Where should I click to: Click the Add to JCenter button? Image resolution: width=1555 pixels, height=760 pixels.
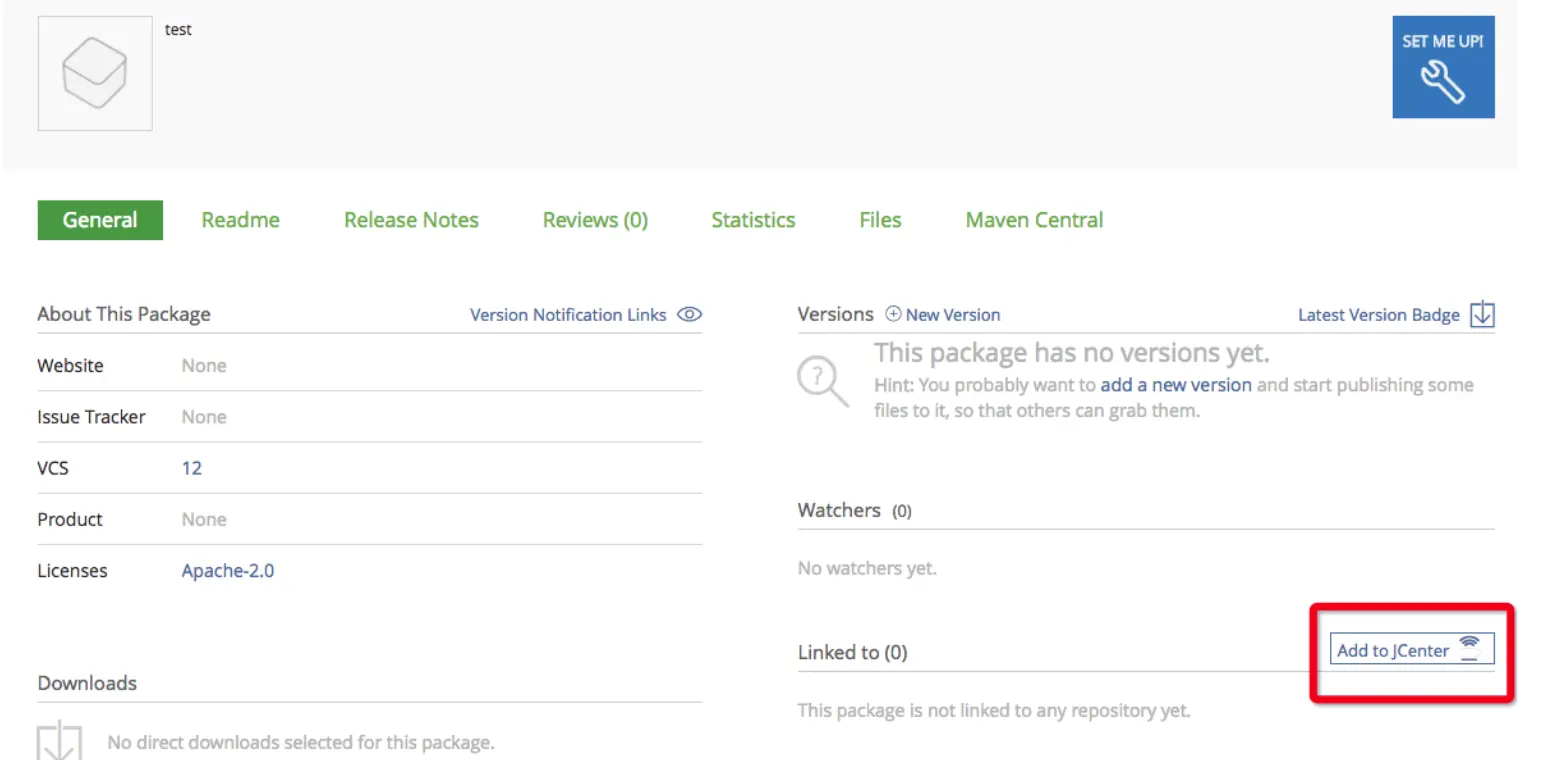pos(1411,650)
